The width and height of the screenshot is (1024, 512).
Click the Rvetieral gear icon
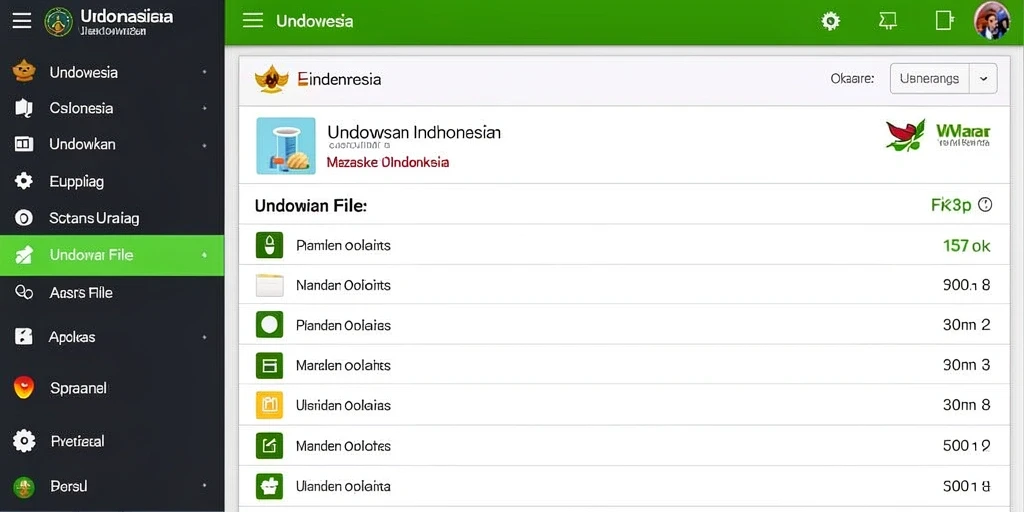[24, 441]
